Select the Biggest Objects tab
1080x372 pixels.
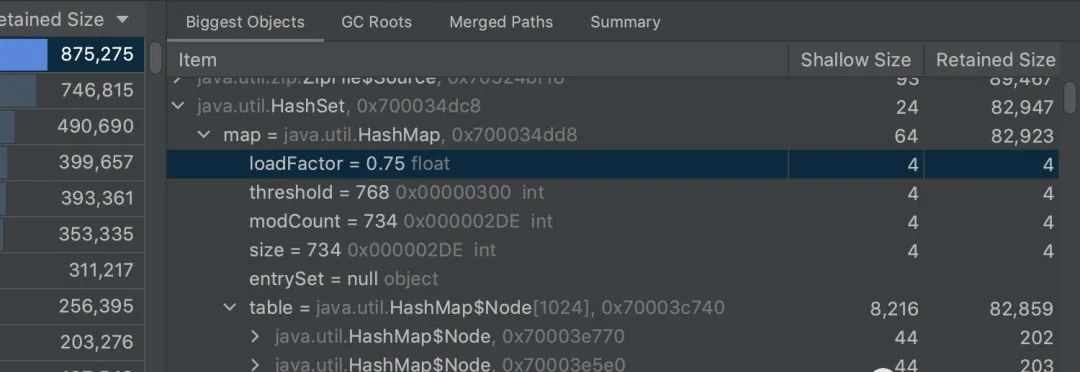245,22
